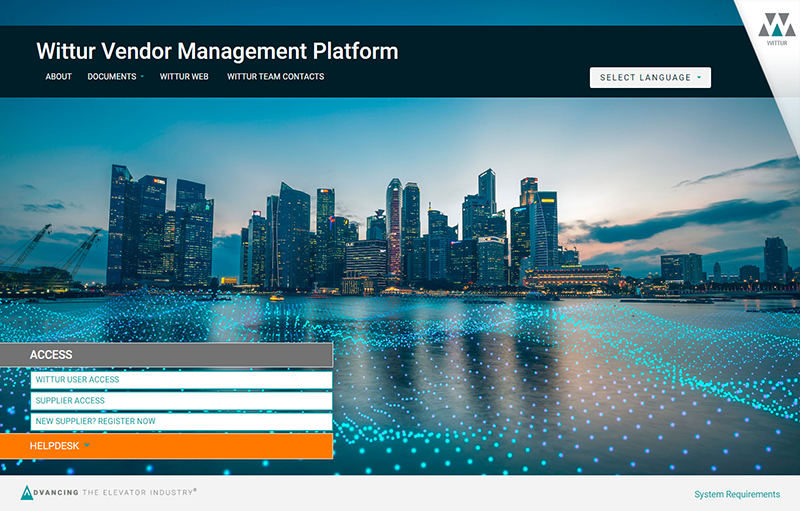Click the Advancing the Elevator Industry logo
800x511 pixels.
108,493
